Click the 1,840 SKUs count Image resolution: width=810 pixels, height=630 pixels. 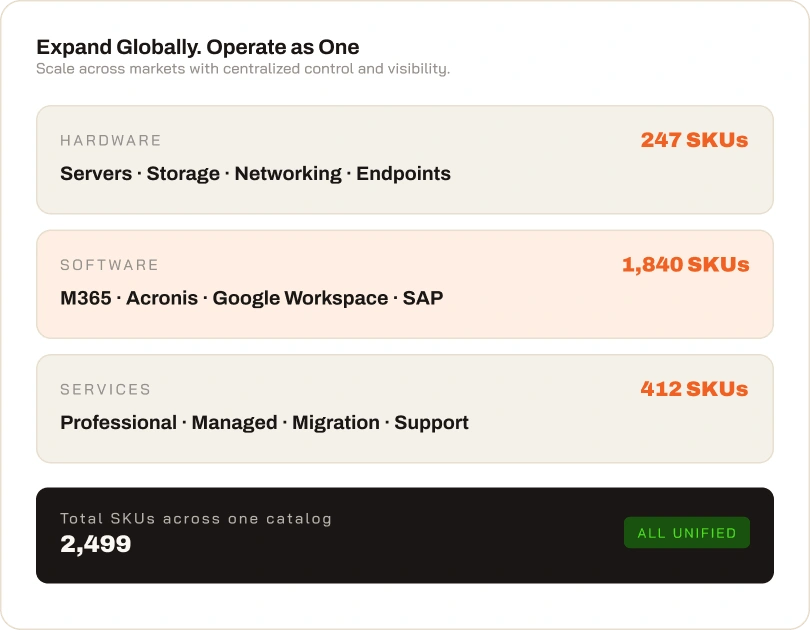[x=686, y=264]
